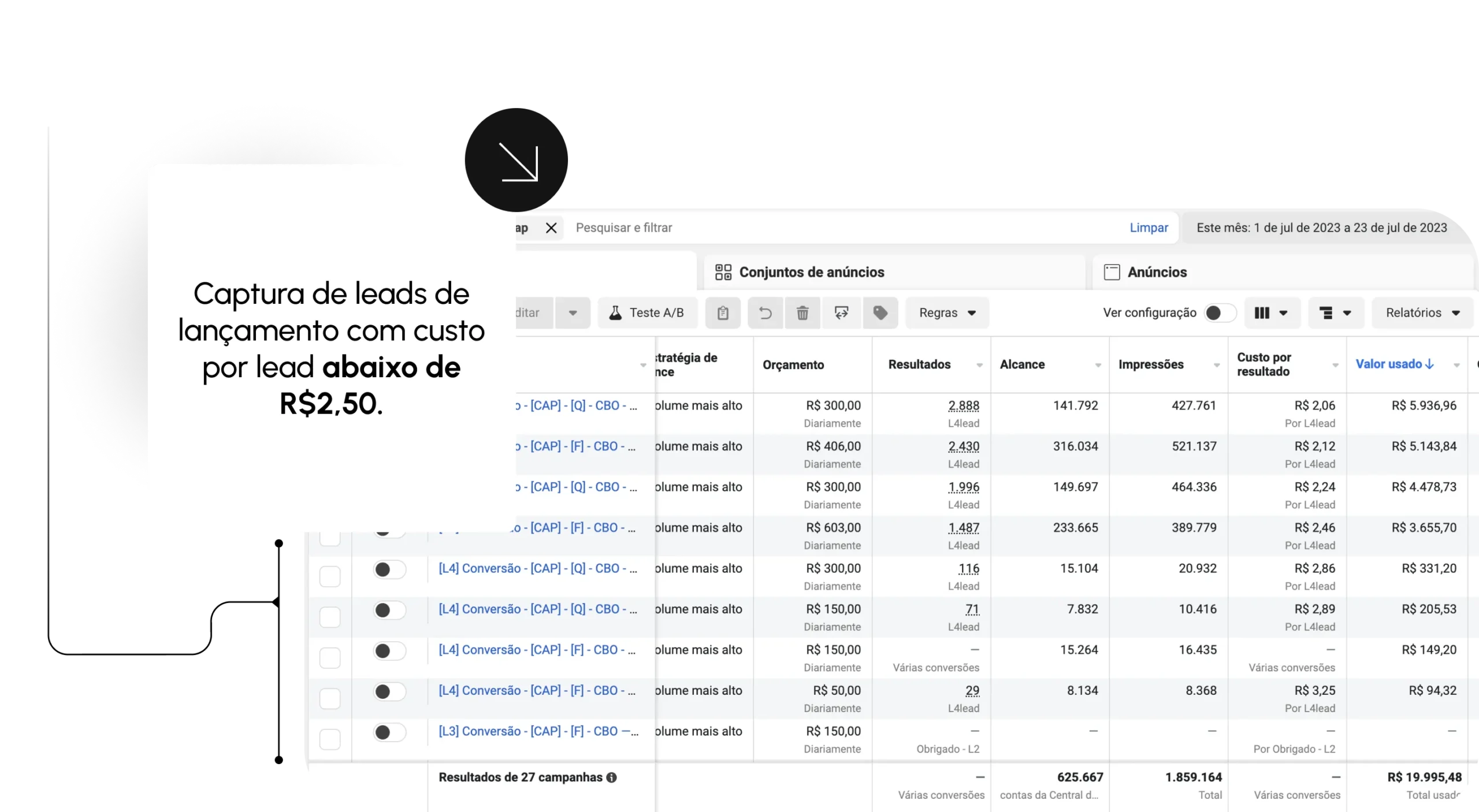Sort by Valor usado column header
This screenshot has height=812, width=1479.
click(1395, 364)
